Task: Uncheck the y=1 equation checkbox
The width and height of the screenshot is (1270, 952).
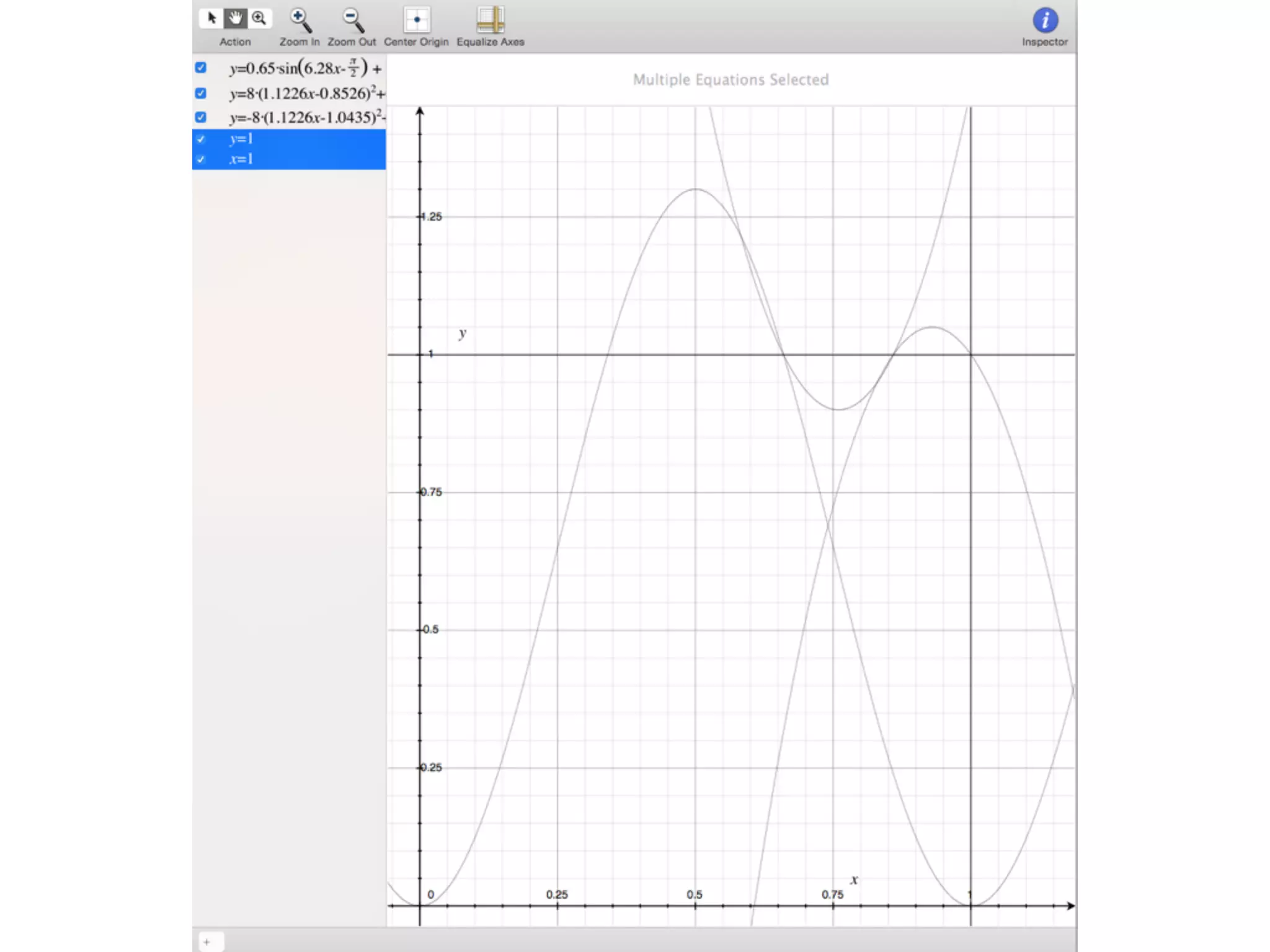Action: [201, 139]
